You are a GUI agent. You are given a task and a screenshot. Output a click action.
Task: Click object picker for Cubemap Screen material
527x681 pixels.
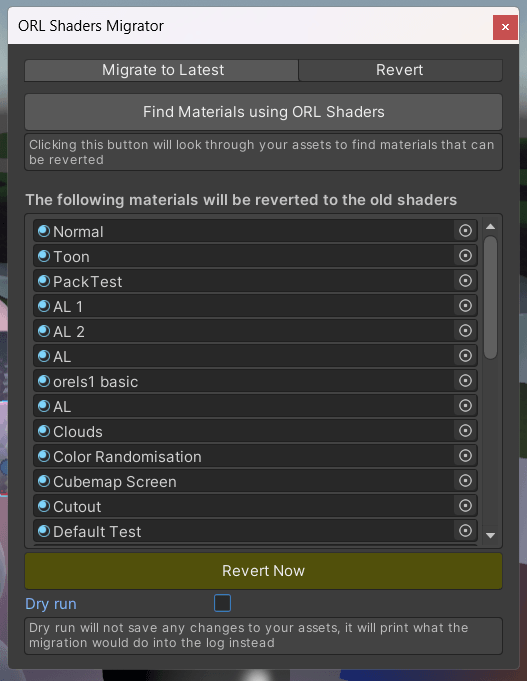465,481
